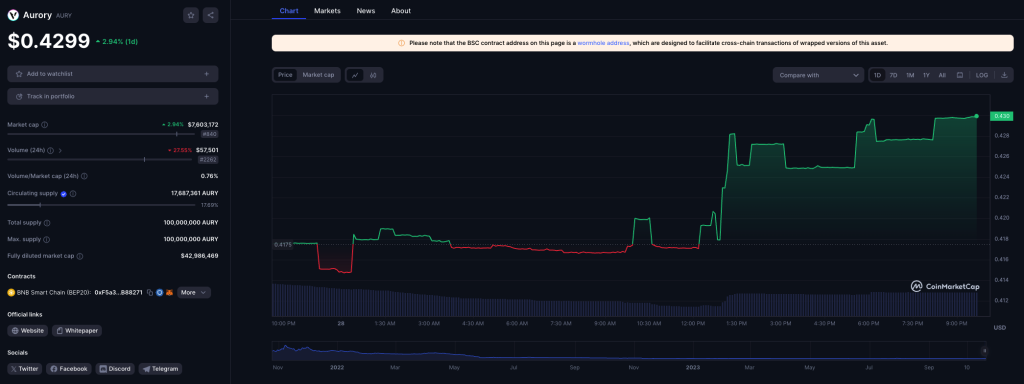Click the verified badge beside Circulating supply
1024x384 pixels.
pyautogui.click(x=63, y=193)
